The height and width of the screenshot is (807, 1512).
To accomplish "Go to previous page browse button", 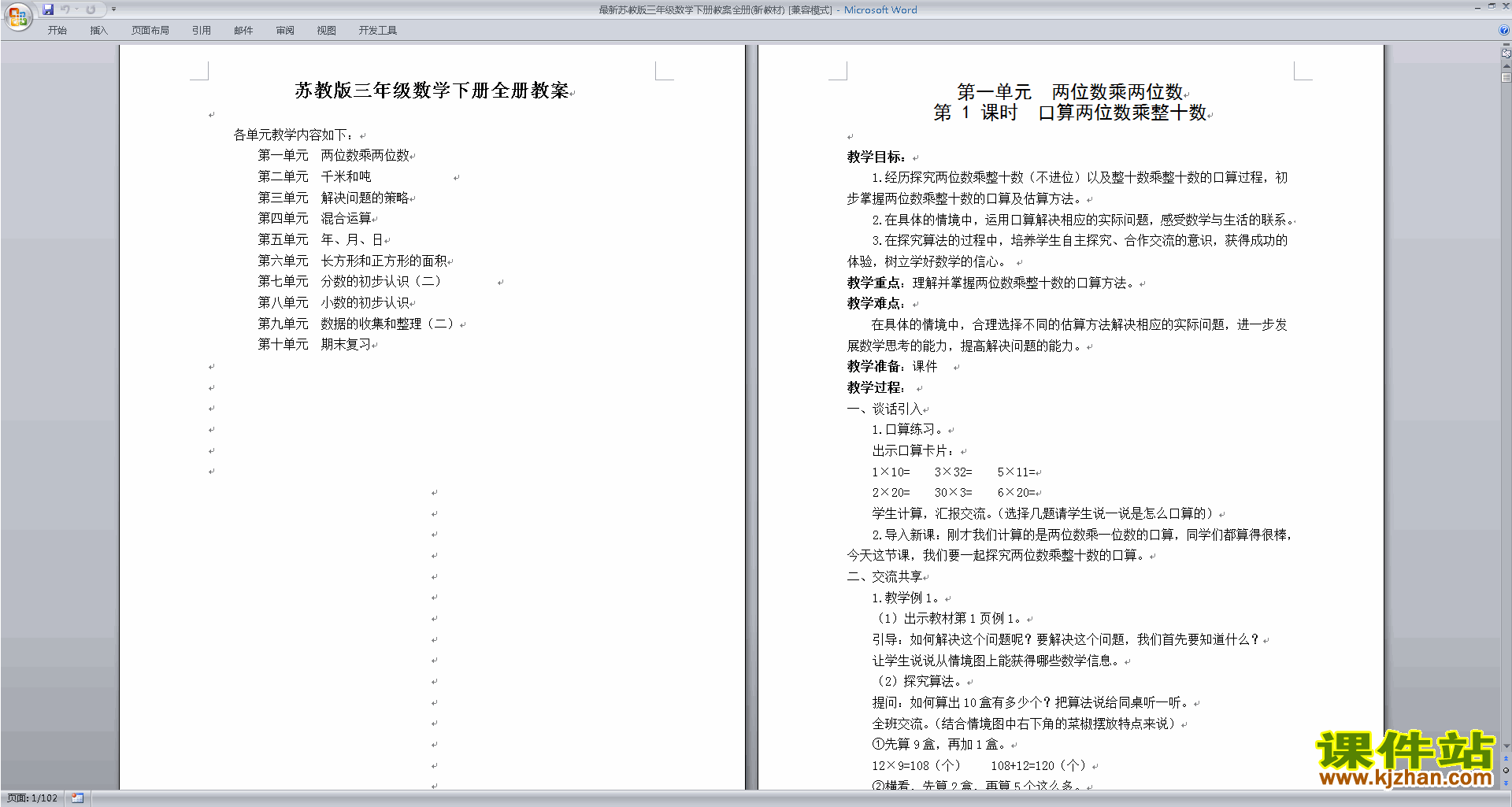I will click(1506, 758).
